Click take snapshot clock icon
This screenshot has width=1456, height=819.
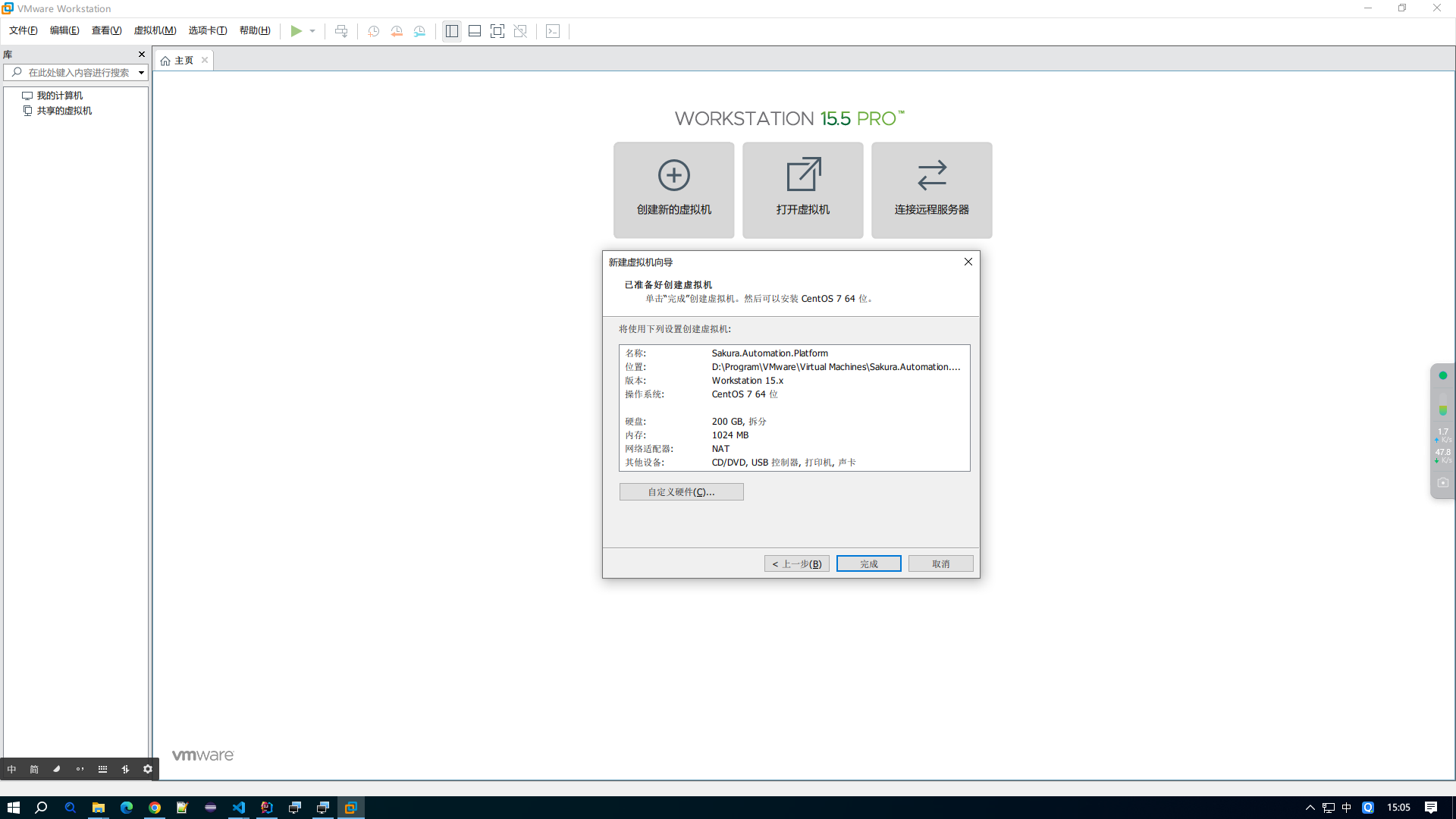click(x=374, y=31)
